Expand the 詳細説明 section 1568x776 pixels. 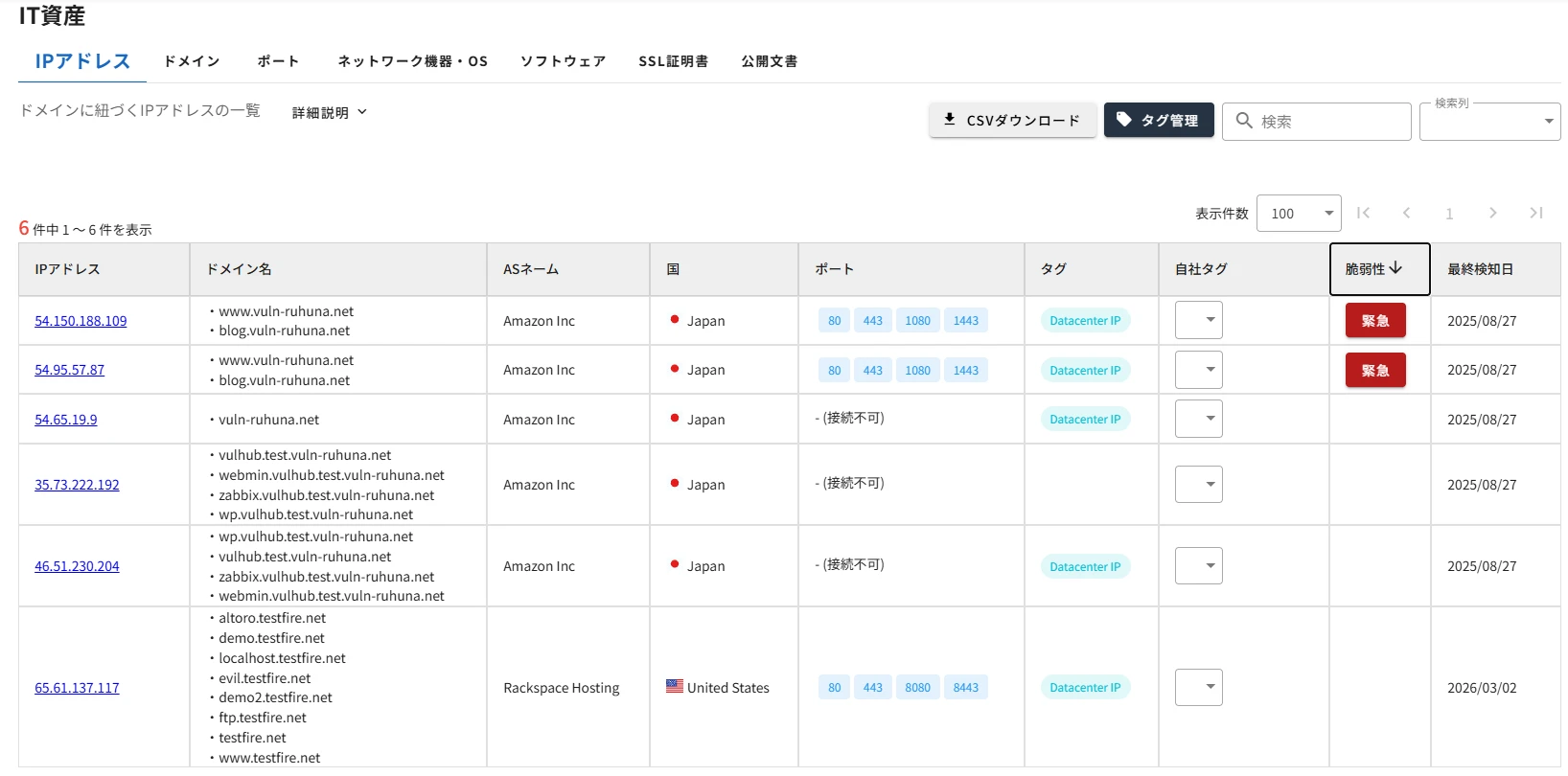pos(330,112)
